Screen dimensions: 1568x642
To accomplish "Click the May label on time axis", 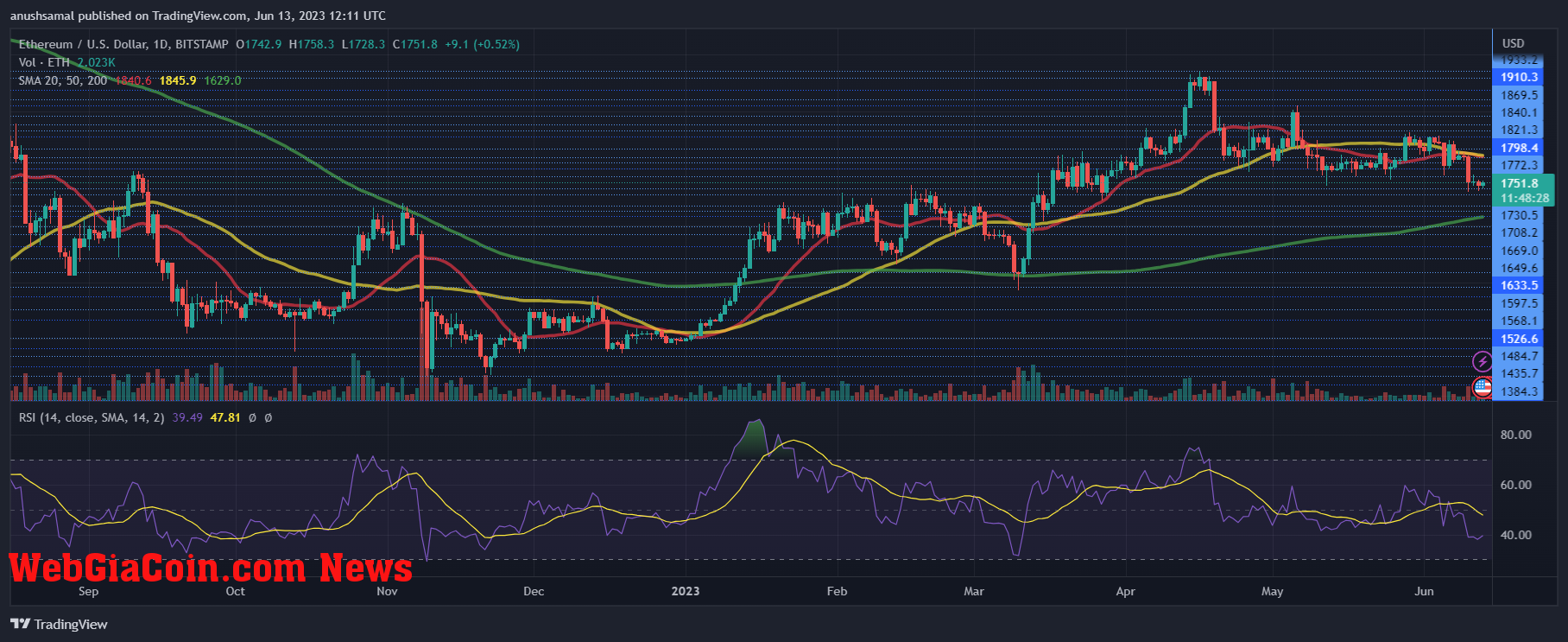I will tap(1272, 591).
